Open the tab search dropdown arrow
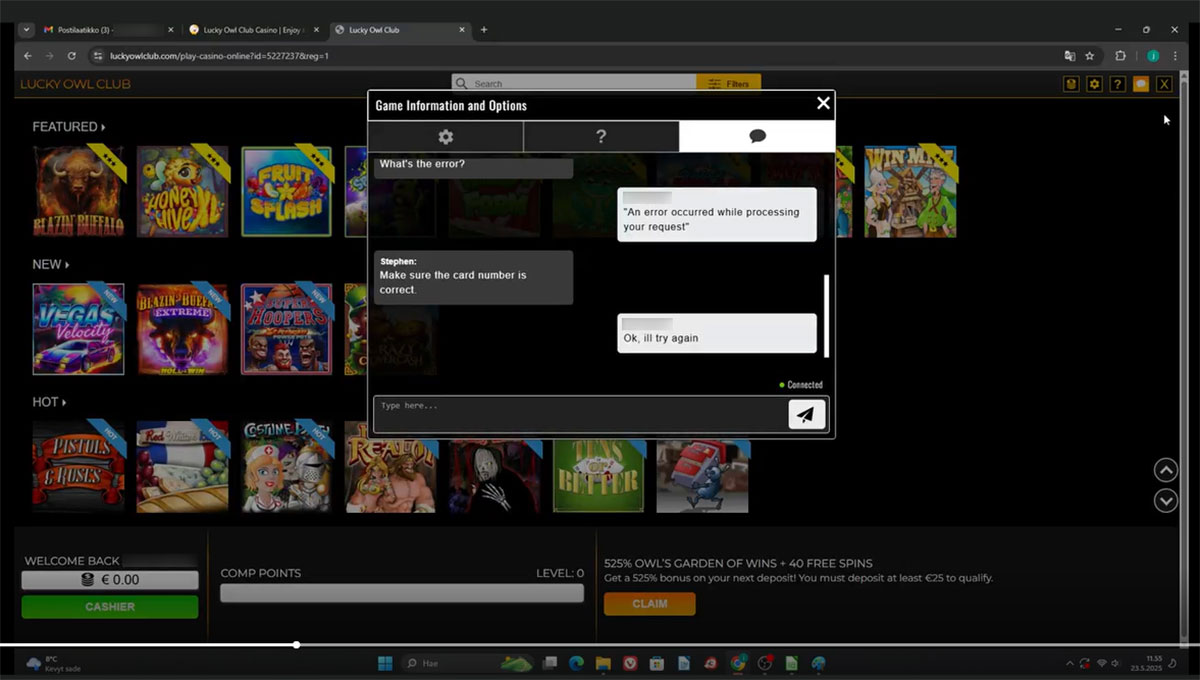The height and width of the screenshot is (680, 1200). (x=27, y=30)
